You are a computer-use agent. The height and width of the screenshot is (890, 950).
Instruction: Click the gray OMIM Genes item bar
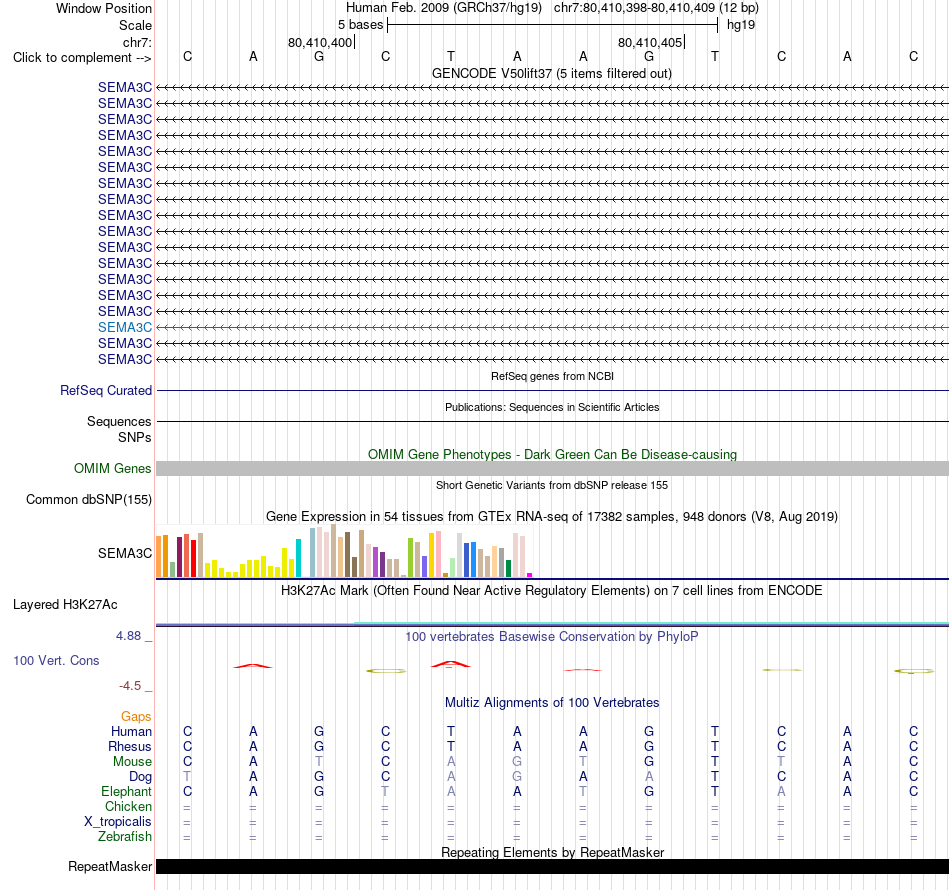[552, 468]
